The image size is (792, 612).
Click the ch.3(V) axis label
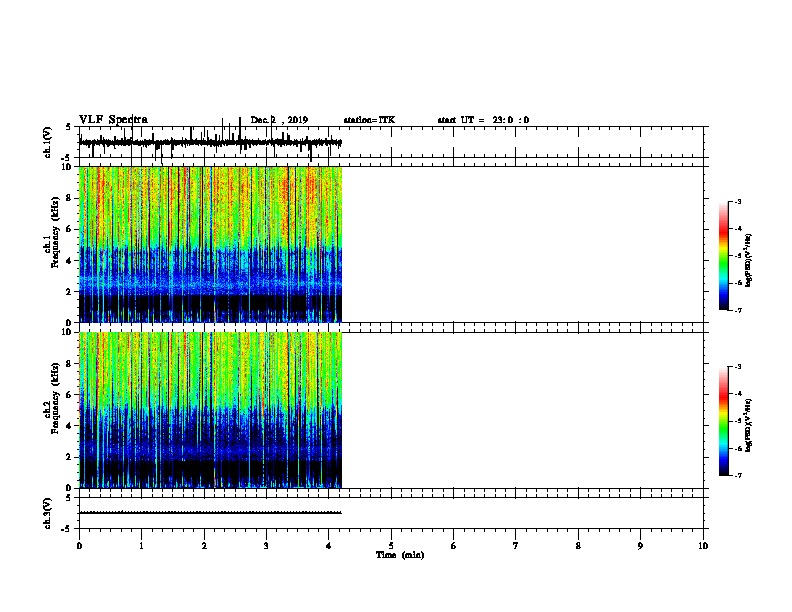(x=48, y=513)
